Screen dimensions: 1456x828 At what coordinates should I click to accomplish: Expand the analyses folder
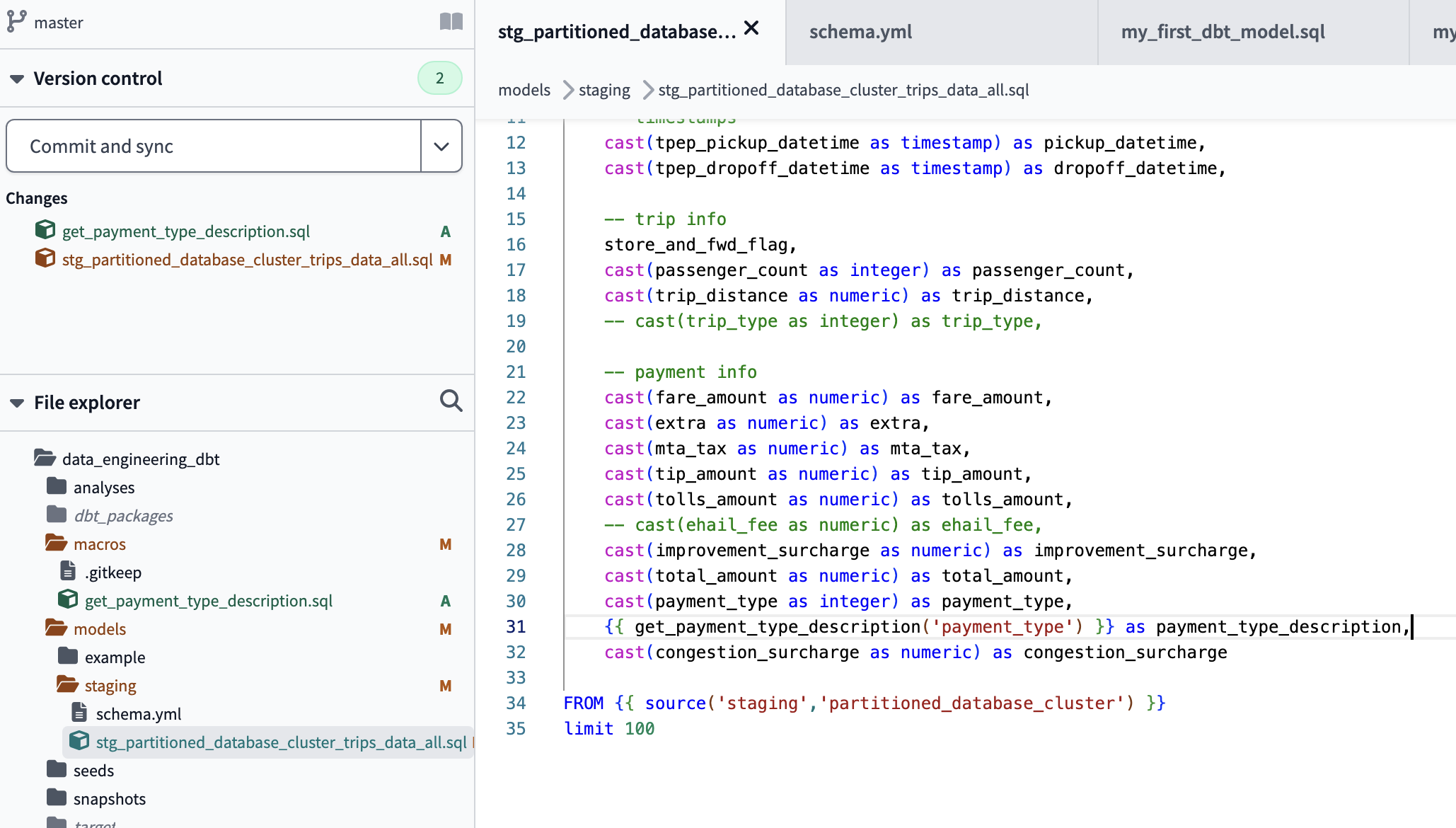click(x=104, y=488)
